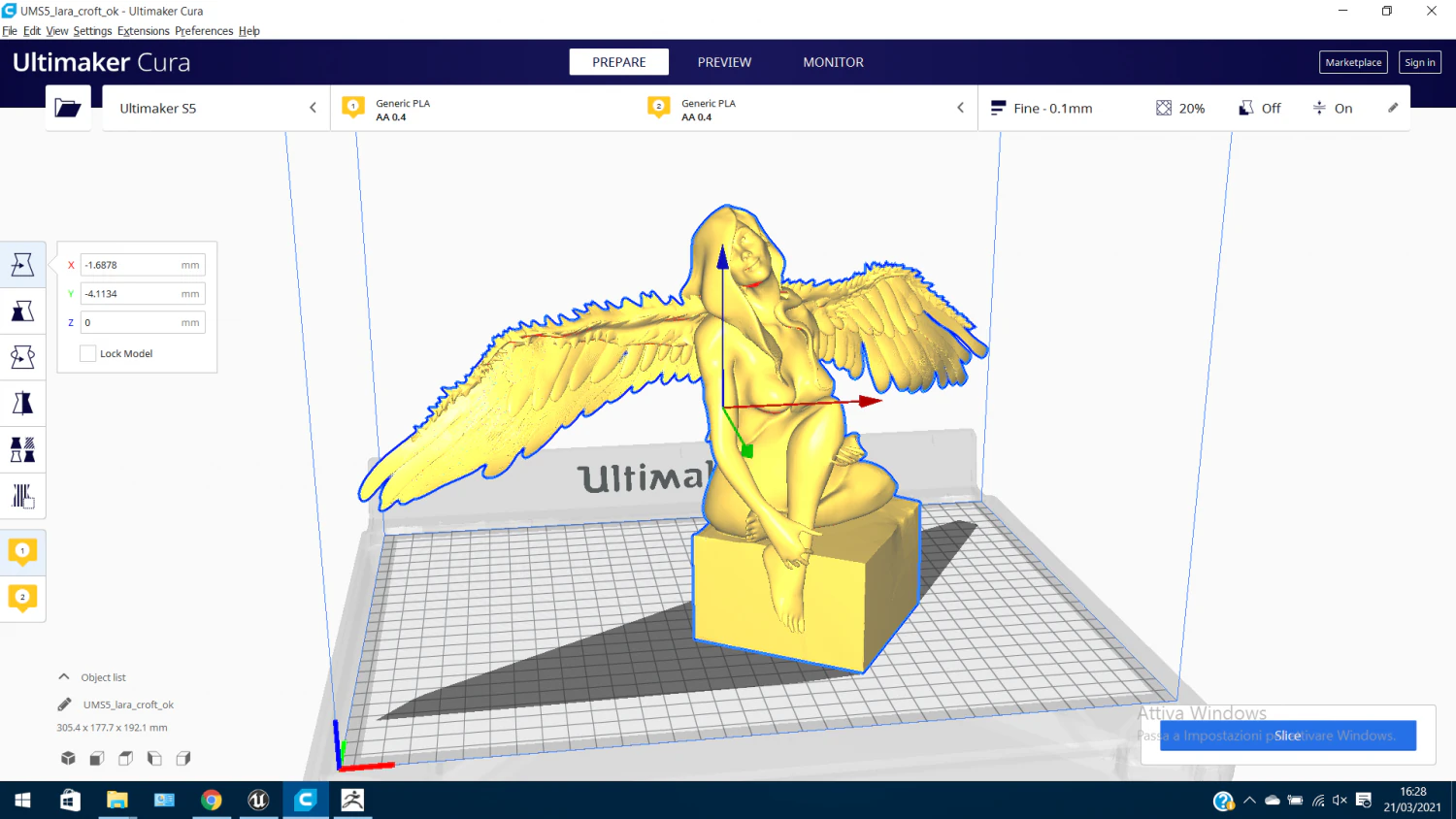Assign model to Extruder 1
The image size is (1456, 819).
(x=22, y=552)
